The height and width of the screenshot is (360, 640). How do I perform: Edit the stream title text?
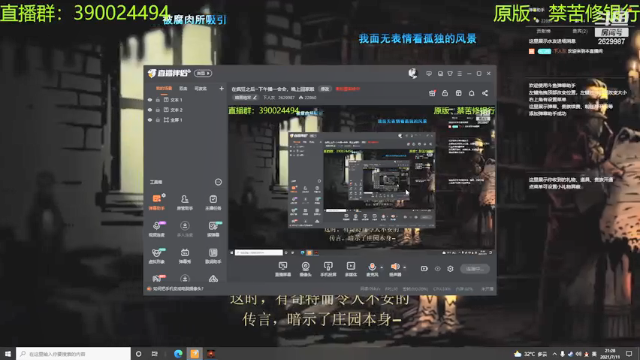coord(273,89)
